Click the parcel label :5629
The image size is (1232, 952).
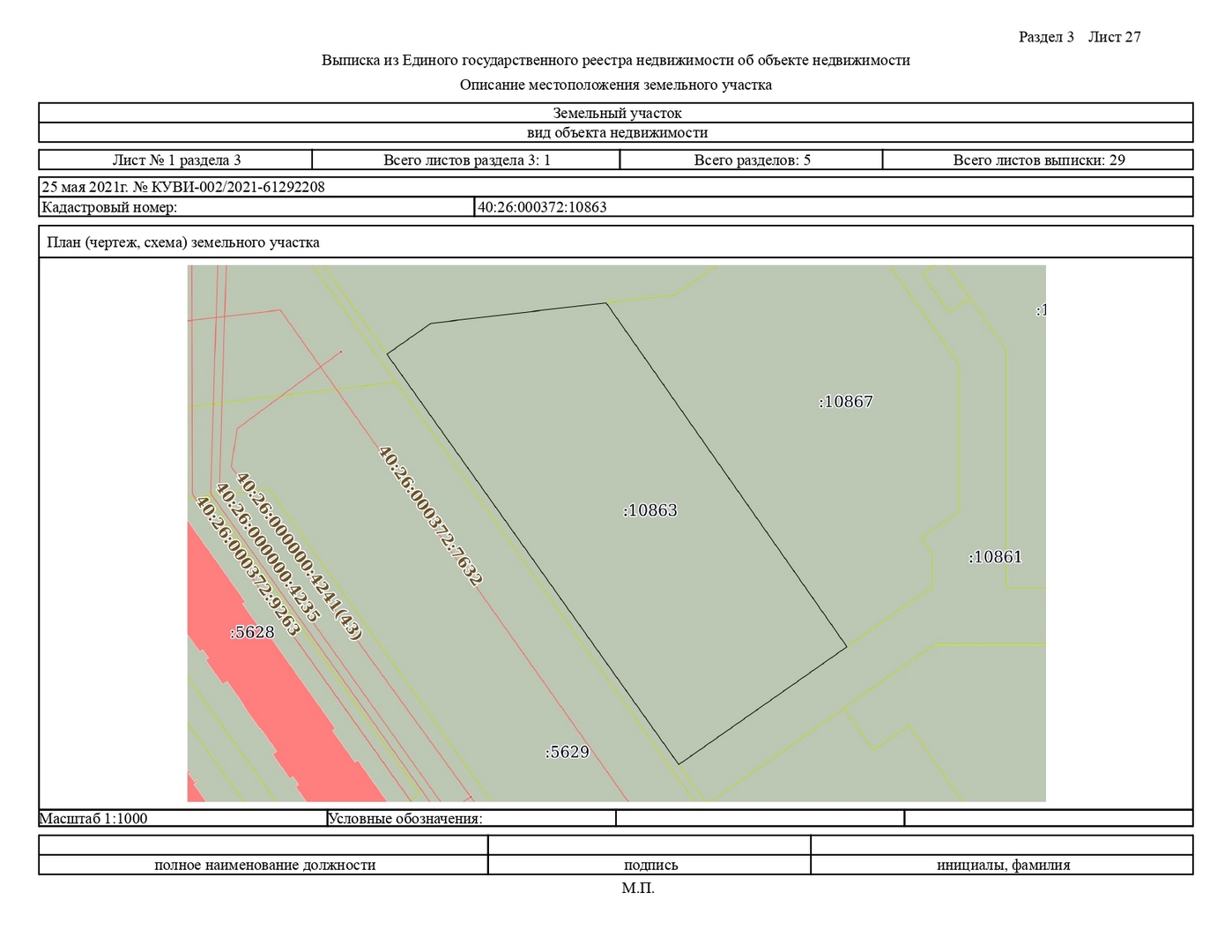[567, 752]
